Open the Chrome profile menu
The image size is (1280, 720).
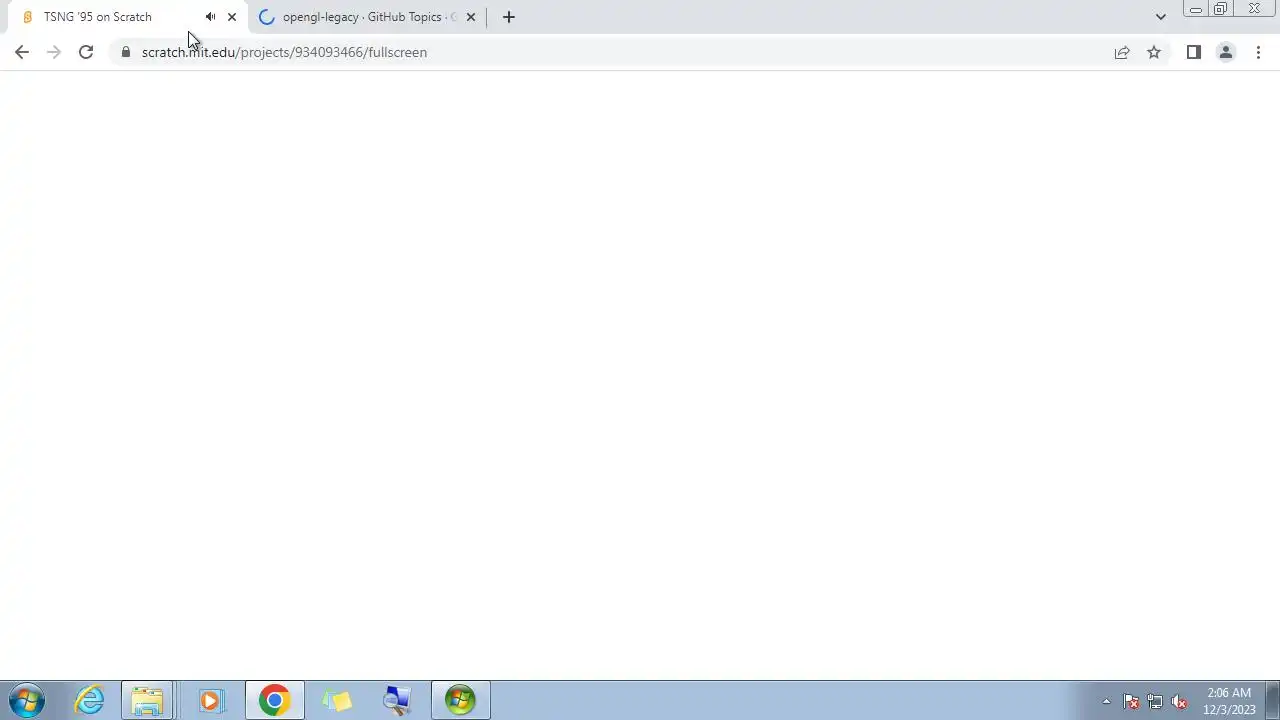point(1226,52)
